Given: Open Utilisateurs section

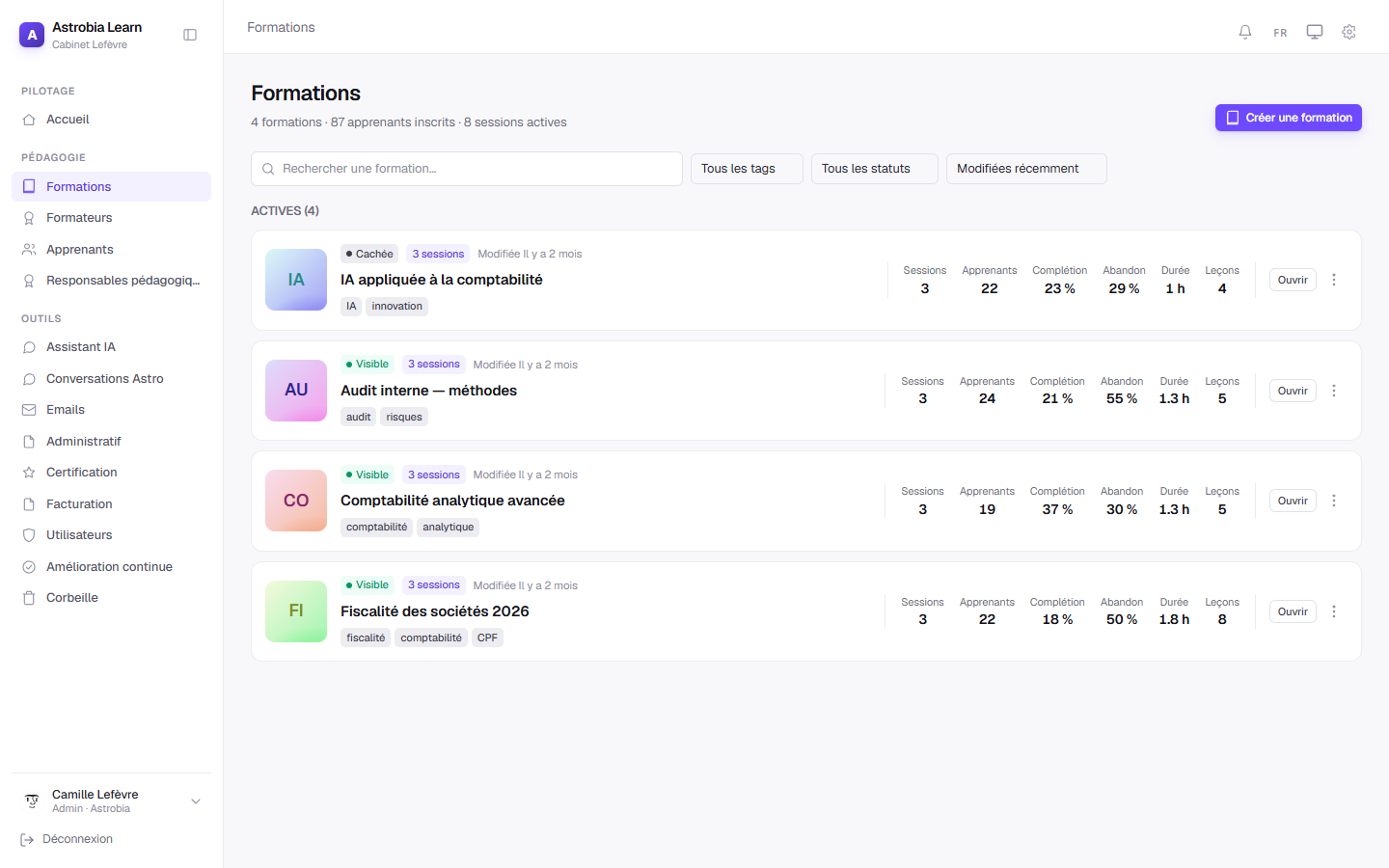Looking at the screenshot, I should point(111,535).
